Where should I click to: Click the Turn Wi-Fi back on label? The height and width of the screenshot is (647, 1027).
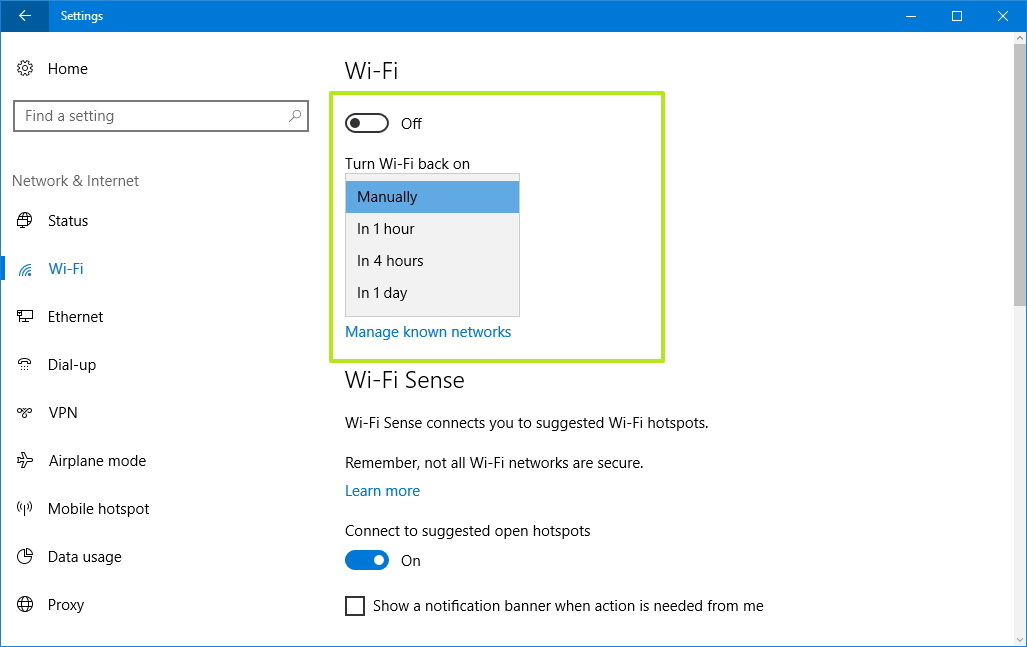coord(407,164)
